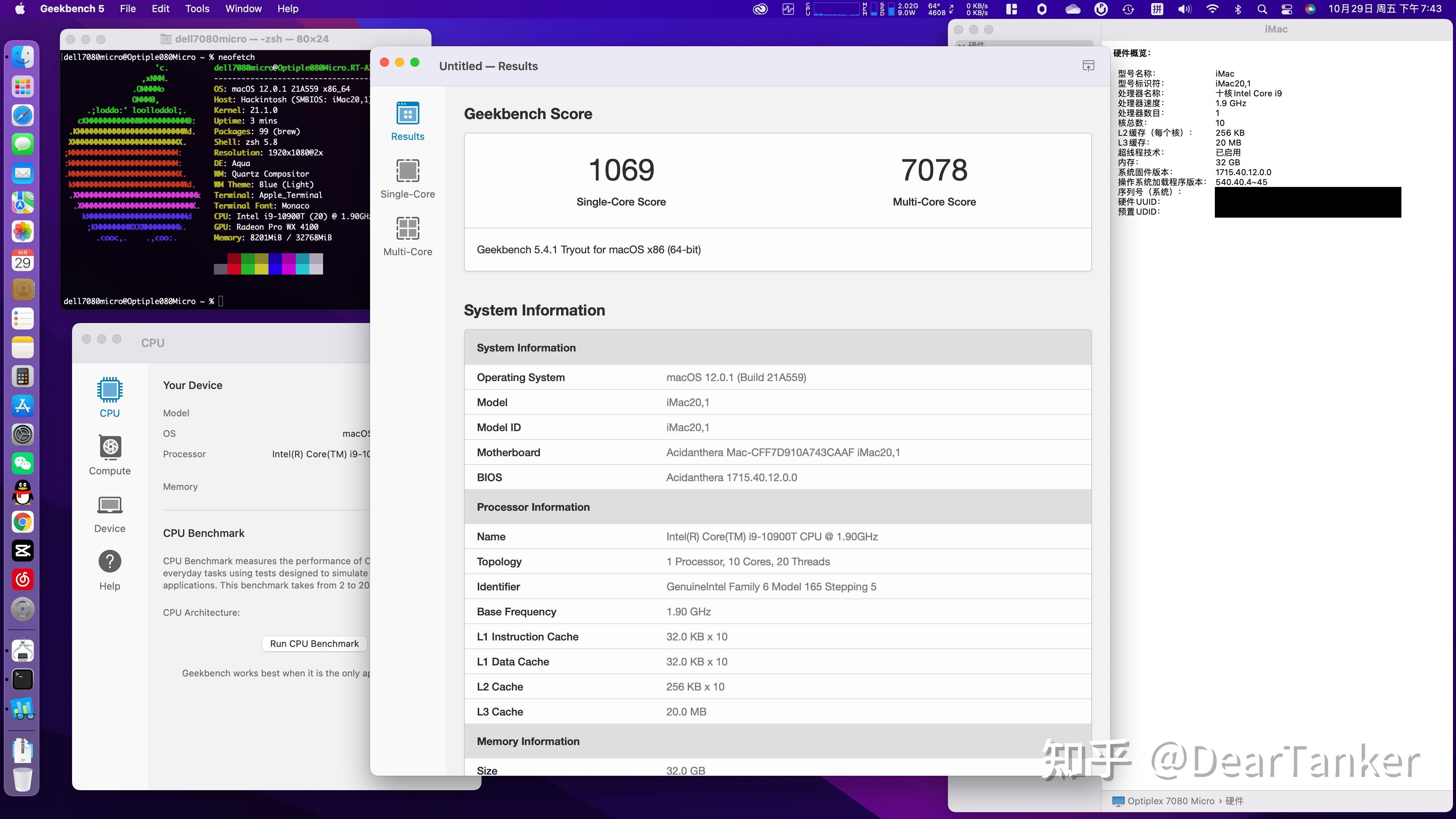The image size is (1456, 819).
Task: Activate Siri from menu bar
Action: [1310, 8]
